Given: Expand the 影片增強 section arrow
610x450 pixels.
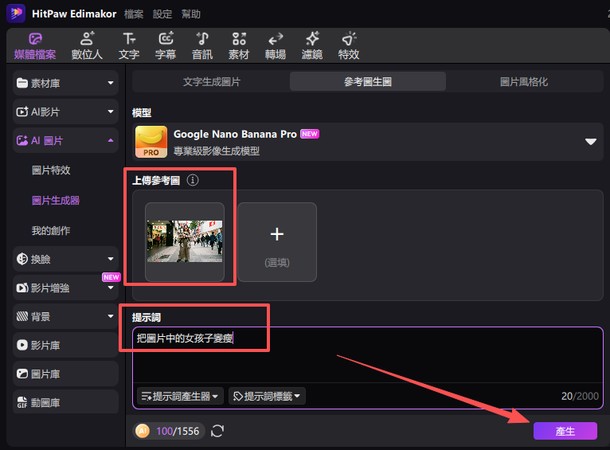Looking at the screenshot, I should (110, 288).
